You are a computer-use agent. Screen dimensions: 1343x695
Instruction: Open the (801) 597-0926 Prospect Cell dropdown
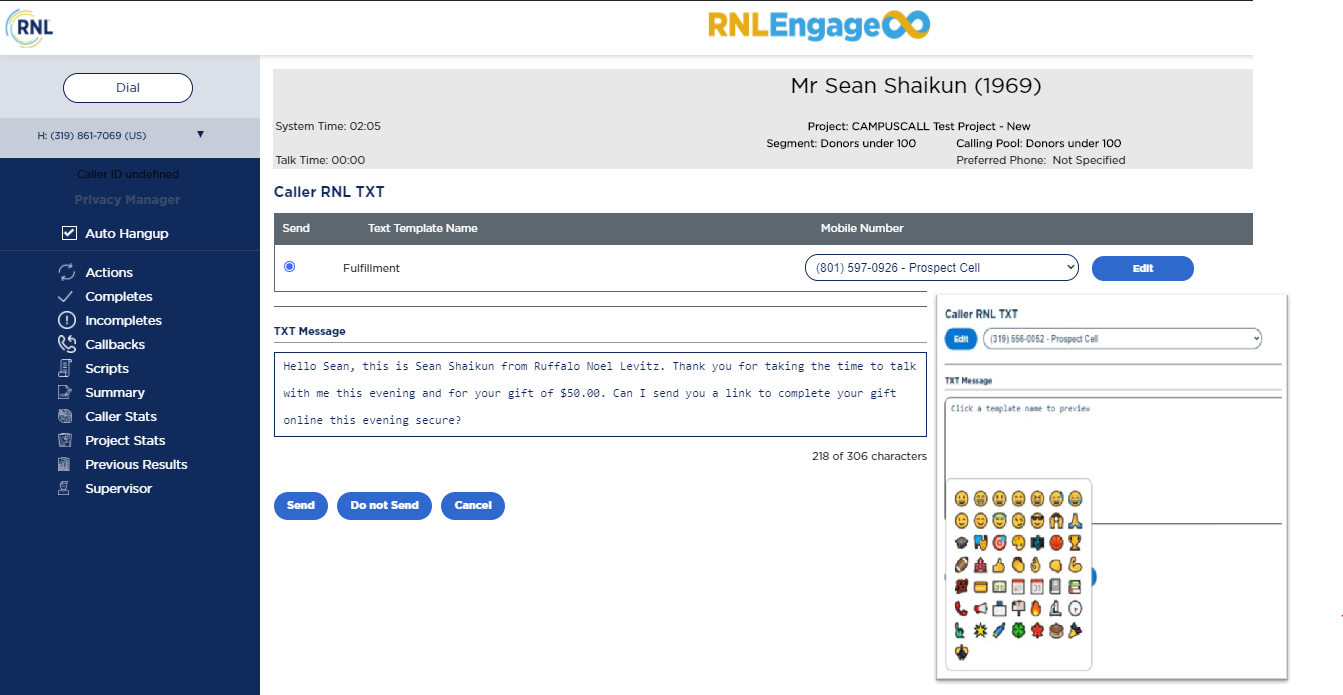(x=941, y=268)
